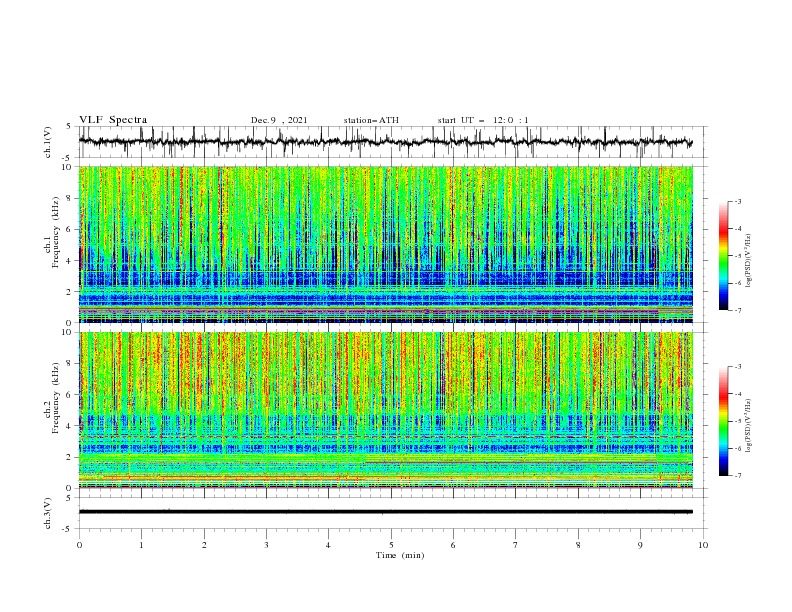Screen dimensions: 792x612
Task: Select the "start UT = 12:0 :1" label
Action: 483,120
